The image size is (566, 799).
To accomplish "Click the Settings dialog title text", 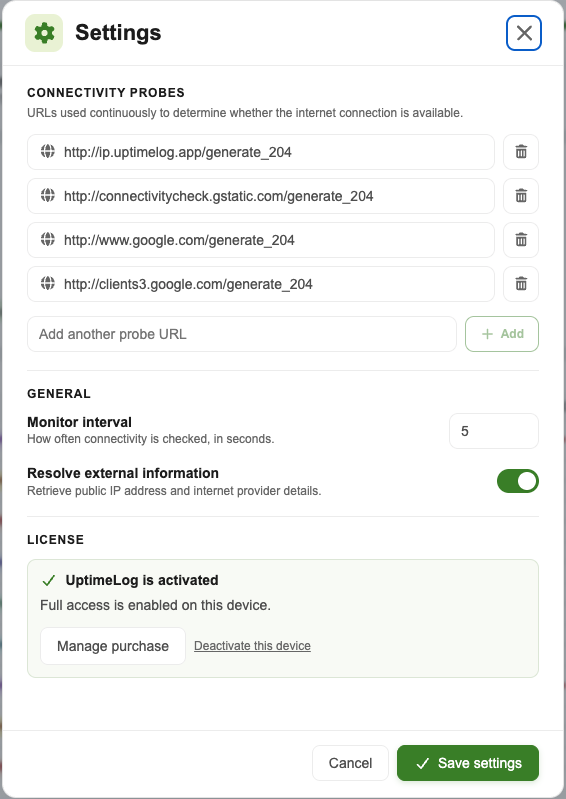I will pyautogui.click(x=118, y=33).
